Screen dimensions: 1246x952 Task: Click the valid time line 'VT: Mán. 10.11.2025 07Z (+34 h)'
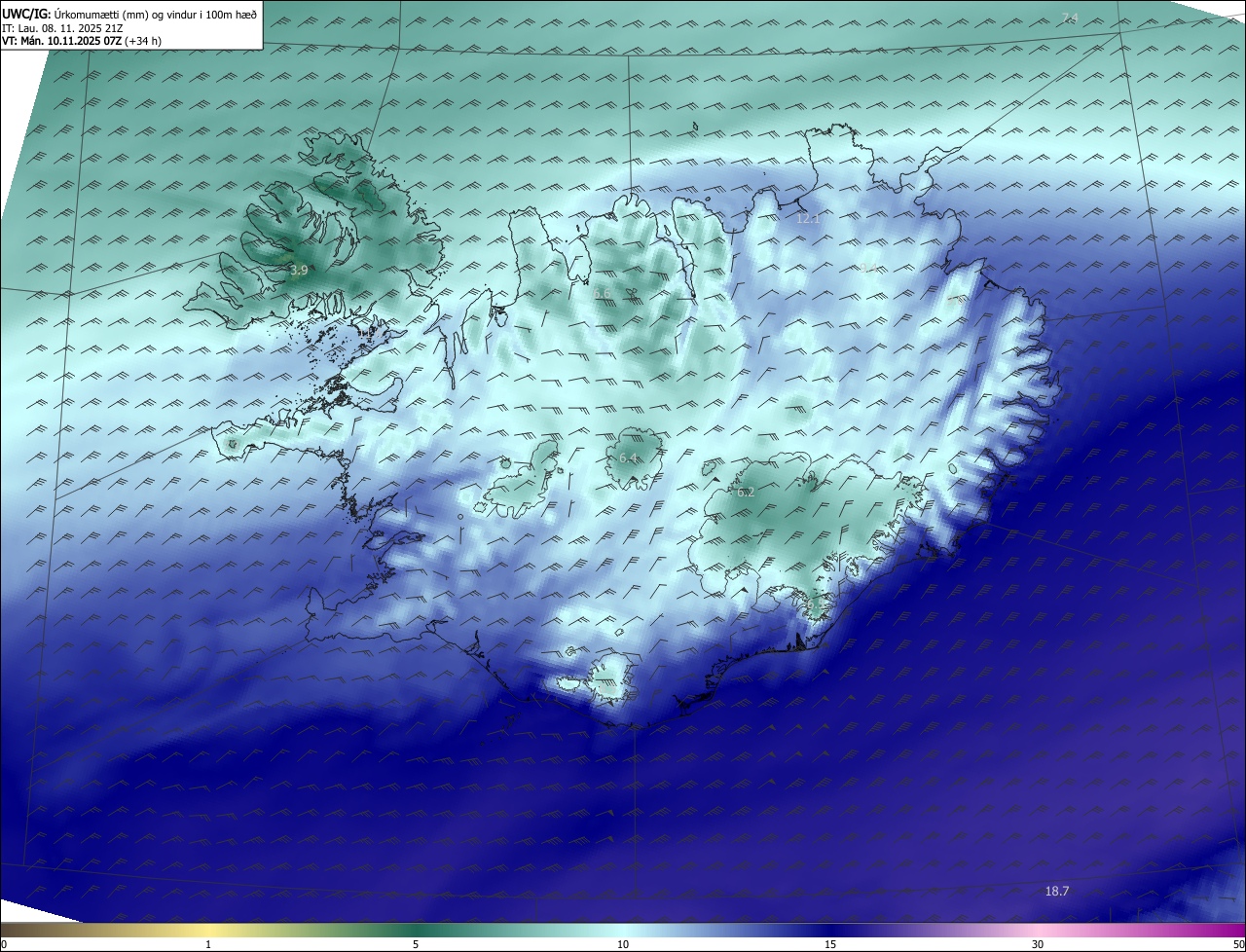tap(82, 41)
